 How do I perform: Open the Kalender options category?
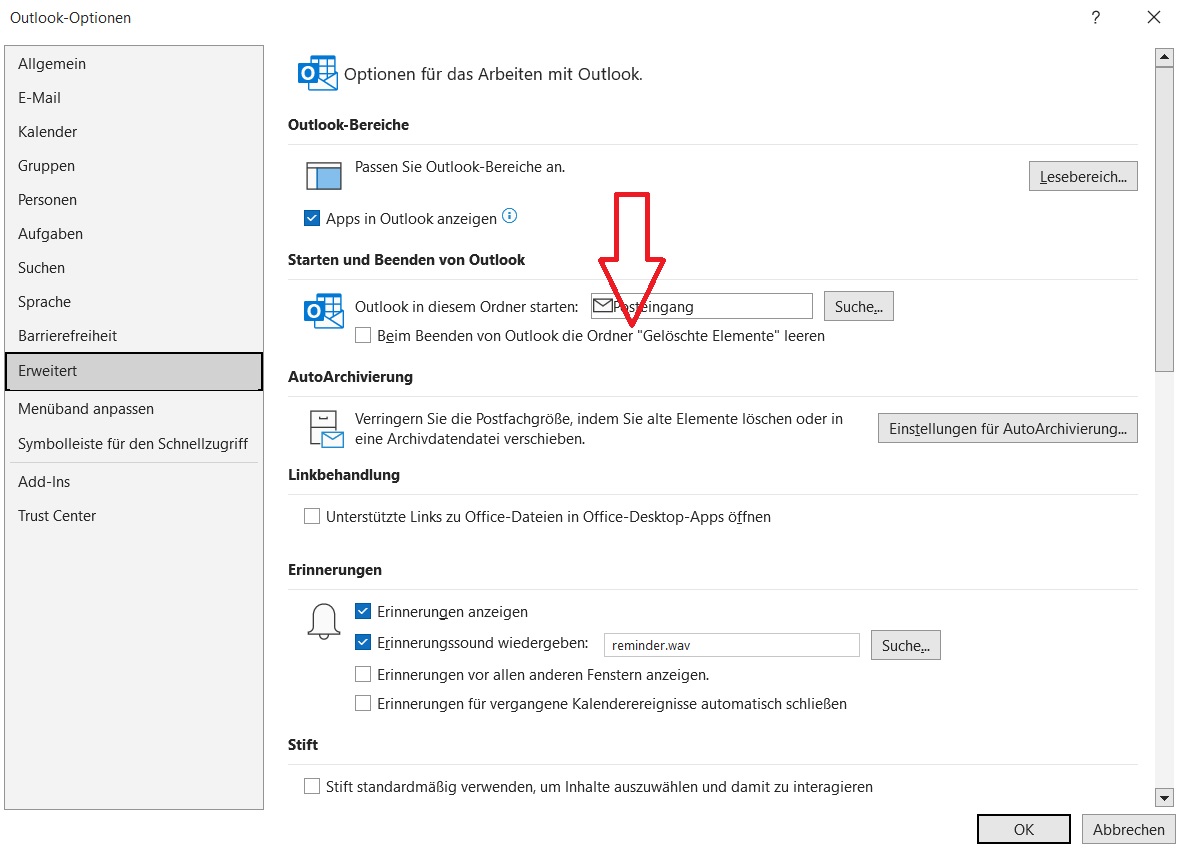tap(134, 132)
